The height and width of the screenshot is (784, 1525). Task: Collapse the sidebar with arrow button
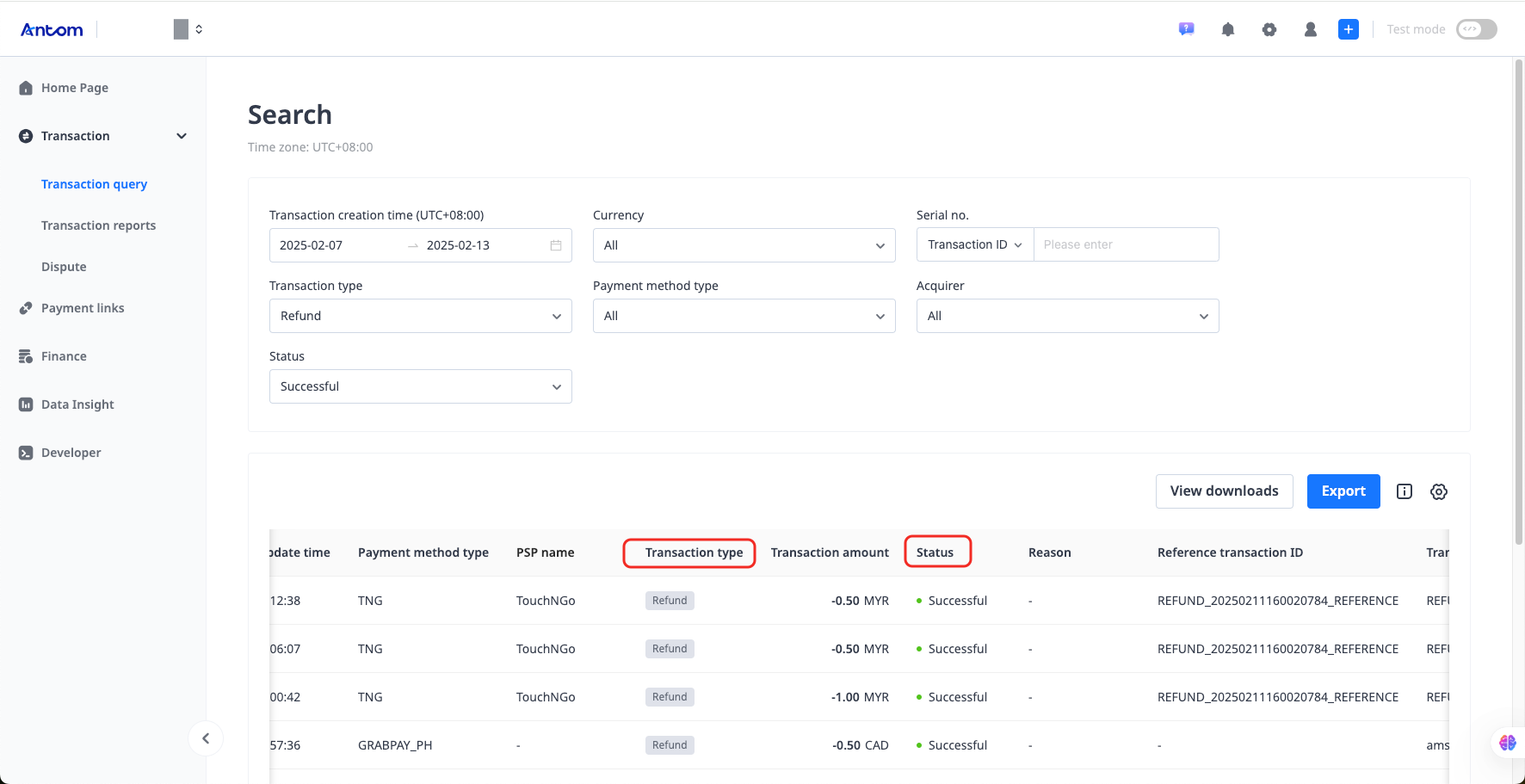(x=206, y=738)
